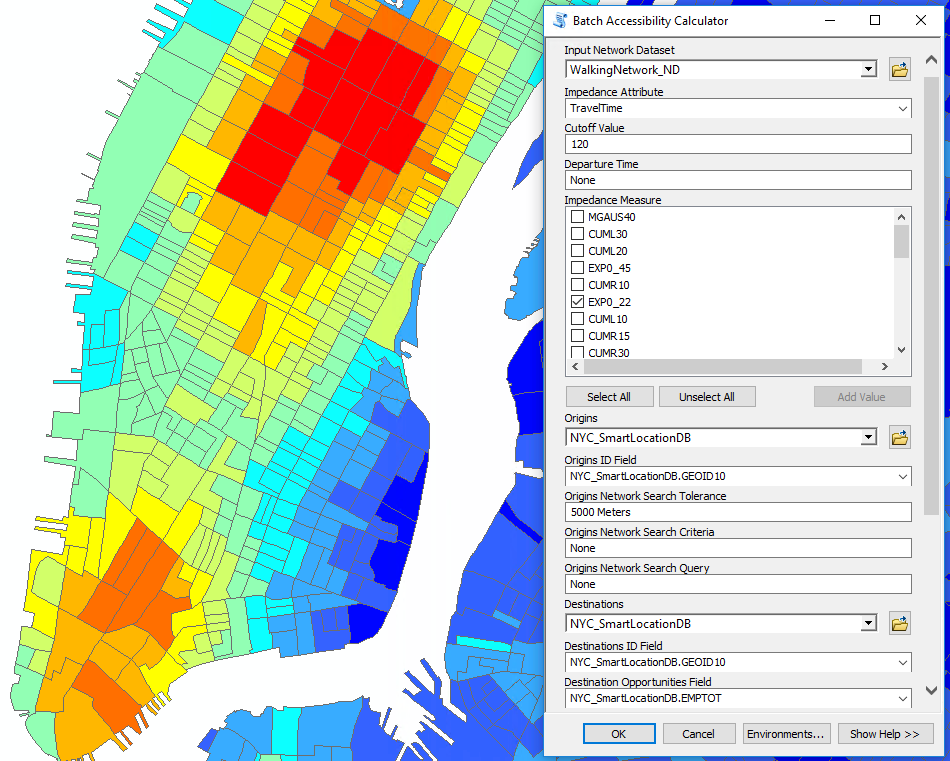Viewport: 950px width, 761px height.
Task: Click Select All button
Action: (610, 397)
